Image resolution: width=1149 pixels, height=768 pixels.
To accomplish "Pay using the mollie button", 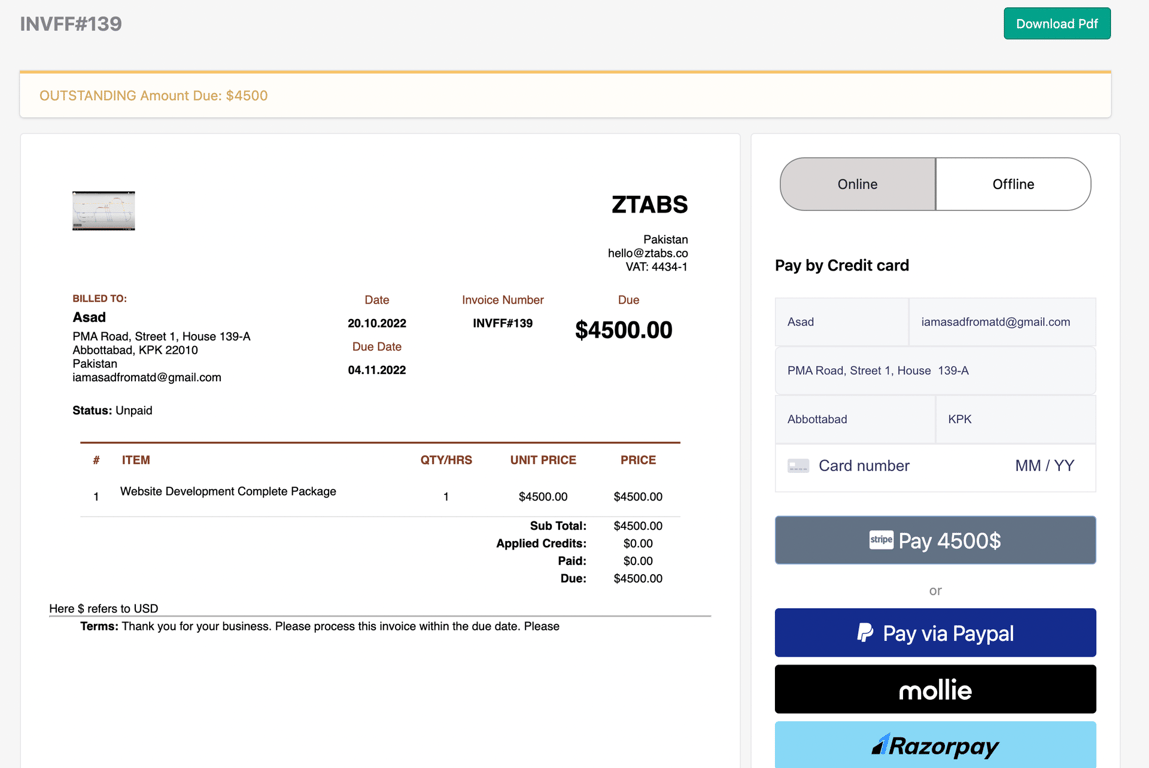I will pos(935,690).
